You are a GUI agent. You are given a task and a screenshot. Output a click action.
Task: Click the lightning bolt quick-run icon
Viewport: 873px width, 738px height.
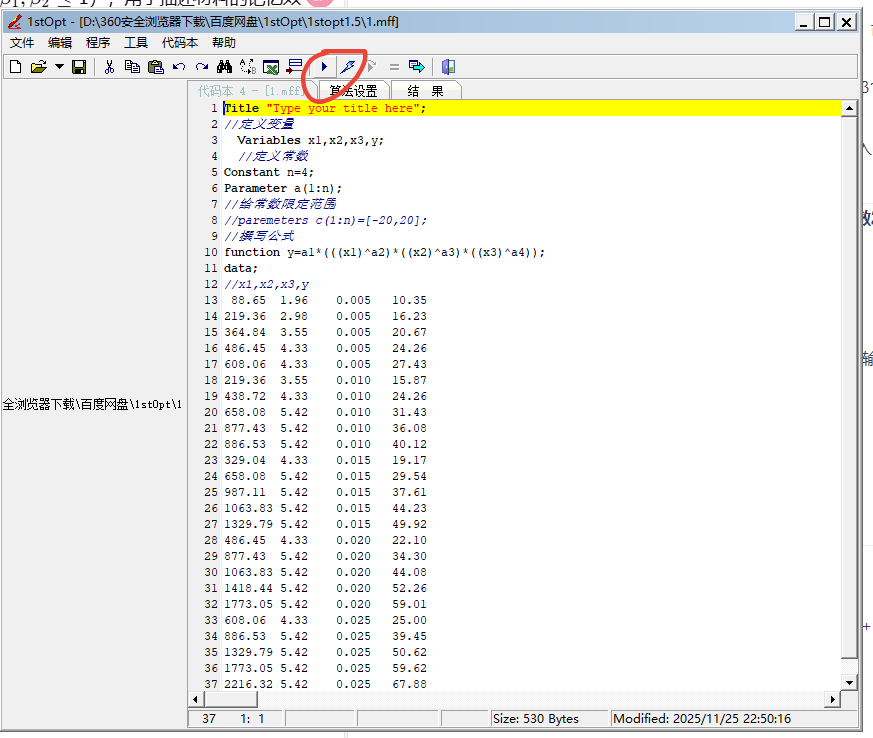pos(347,67)
